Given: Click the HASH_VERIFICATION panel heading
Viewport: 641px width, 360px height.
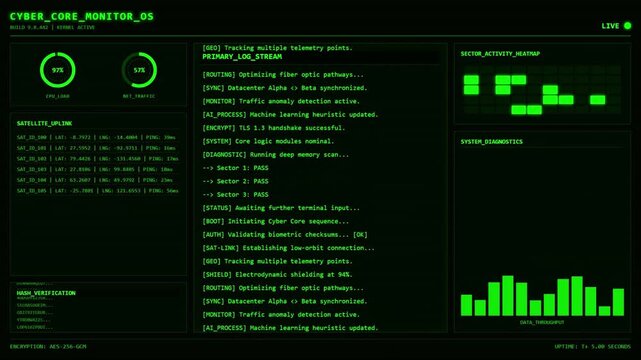Looking at the screenshot, I should coord(46,293).
